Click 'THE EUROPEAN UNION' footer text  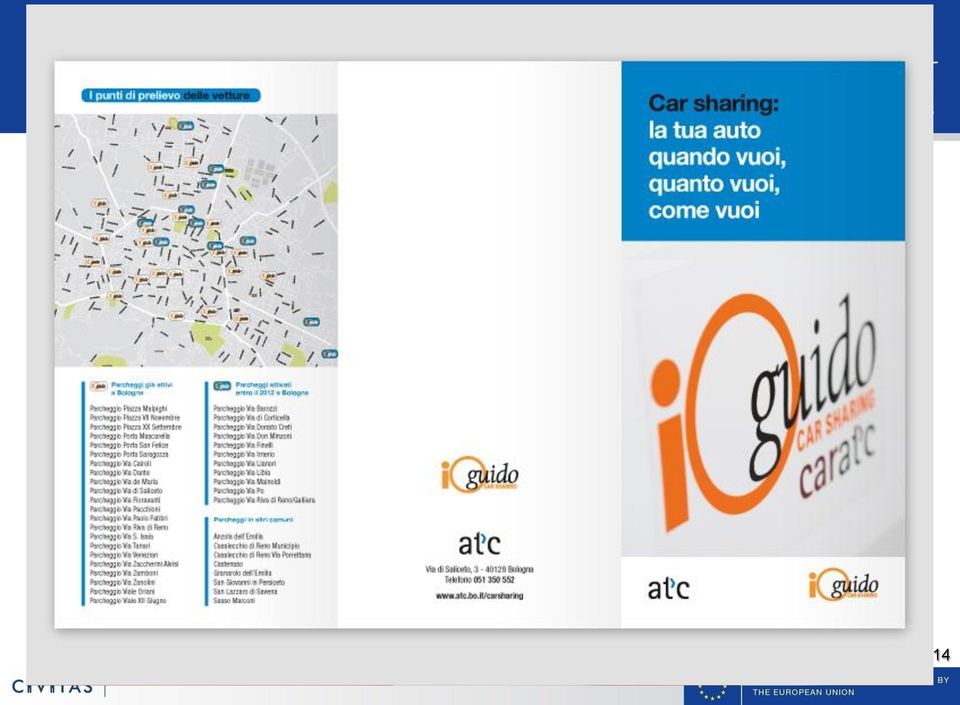(x=803, y=692)
